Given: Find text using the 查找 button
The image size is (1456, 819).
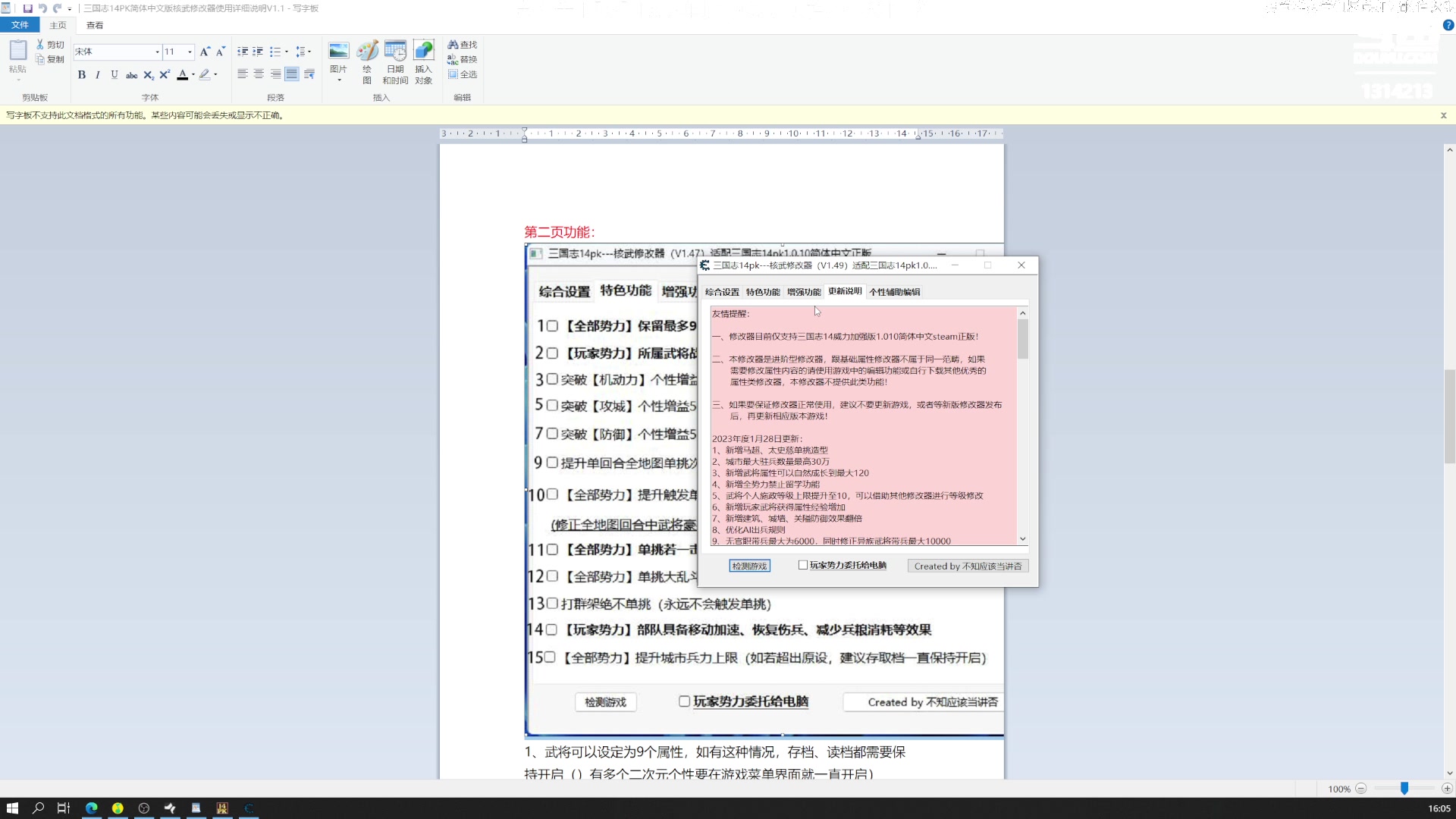Looking at the screenshot, I should click(x=462, y=45).
